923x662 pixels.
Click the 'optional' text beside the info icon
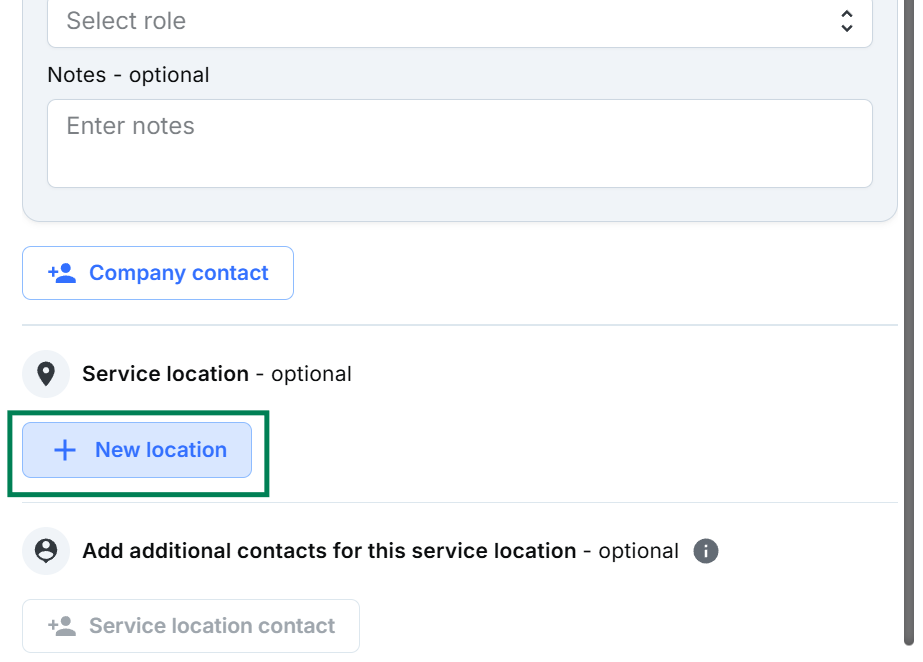pos(638,551)
